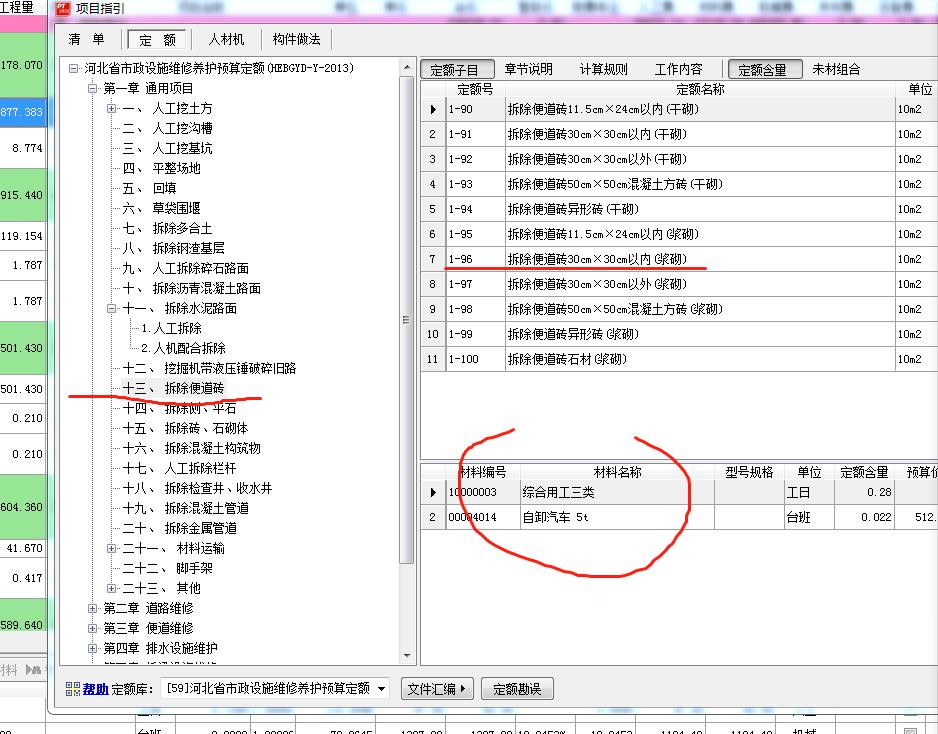The image size is (938, 734).
Task: Select tree item 四、平整场地
Action: click(162, 168)
